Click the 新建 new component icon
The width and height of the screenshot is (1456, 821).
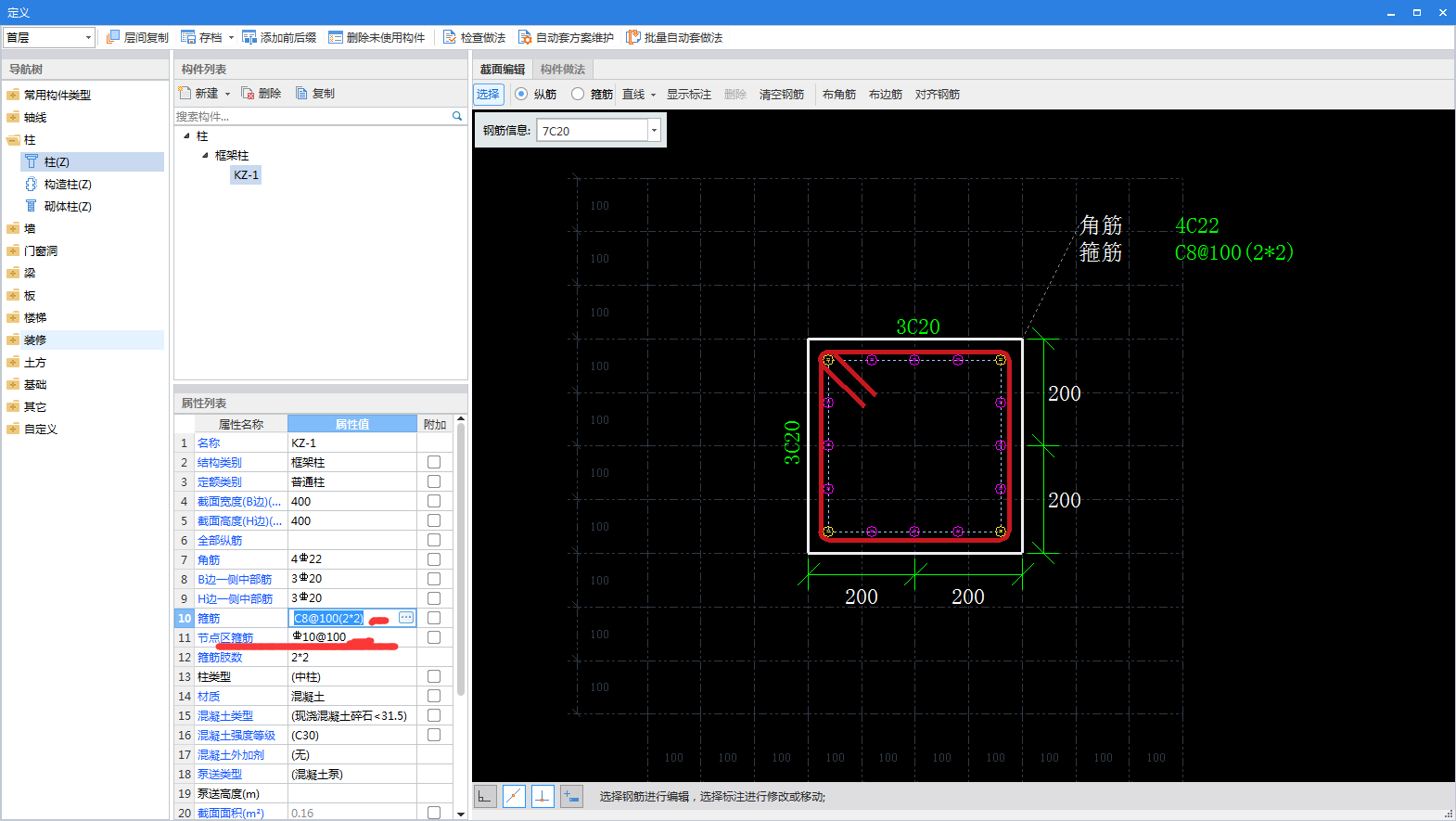[185, 93]
